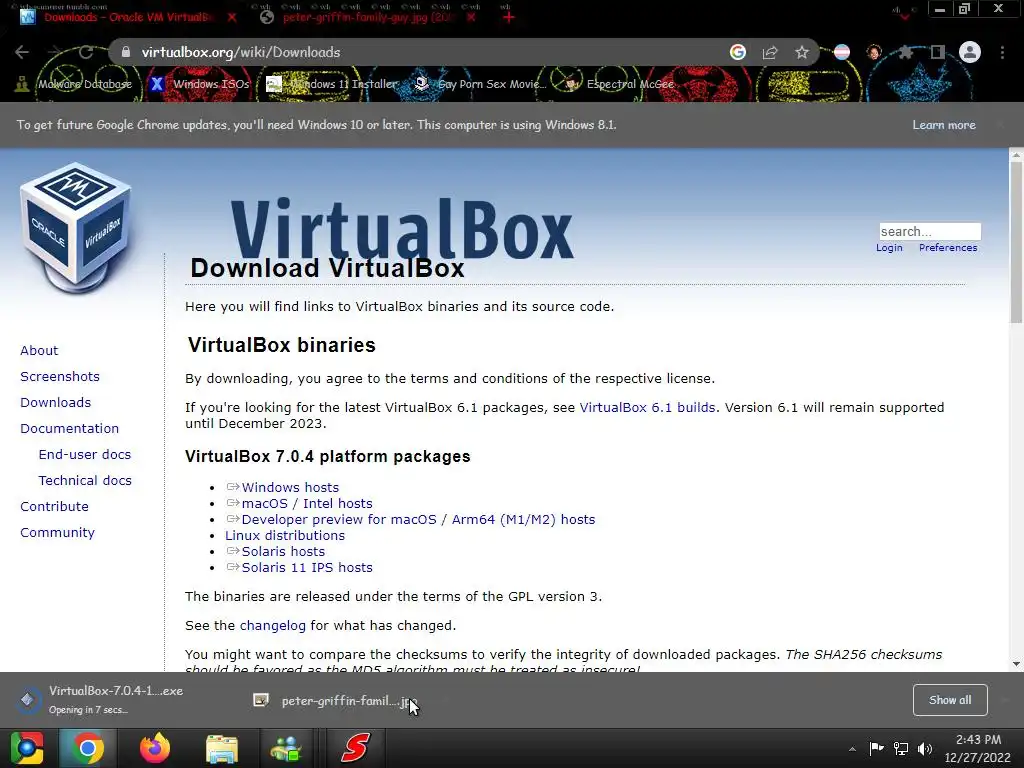Screen dimensions: 1024x768
Task: Show hidden tray icons arrow
Action: point(852,749)
